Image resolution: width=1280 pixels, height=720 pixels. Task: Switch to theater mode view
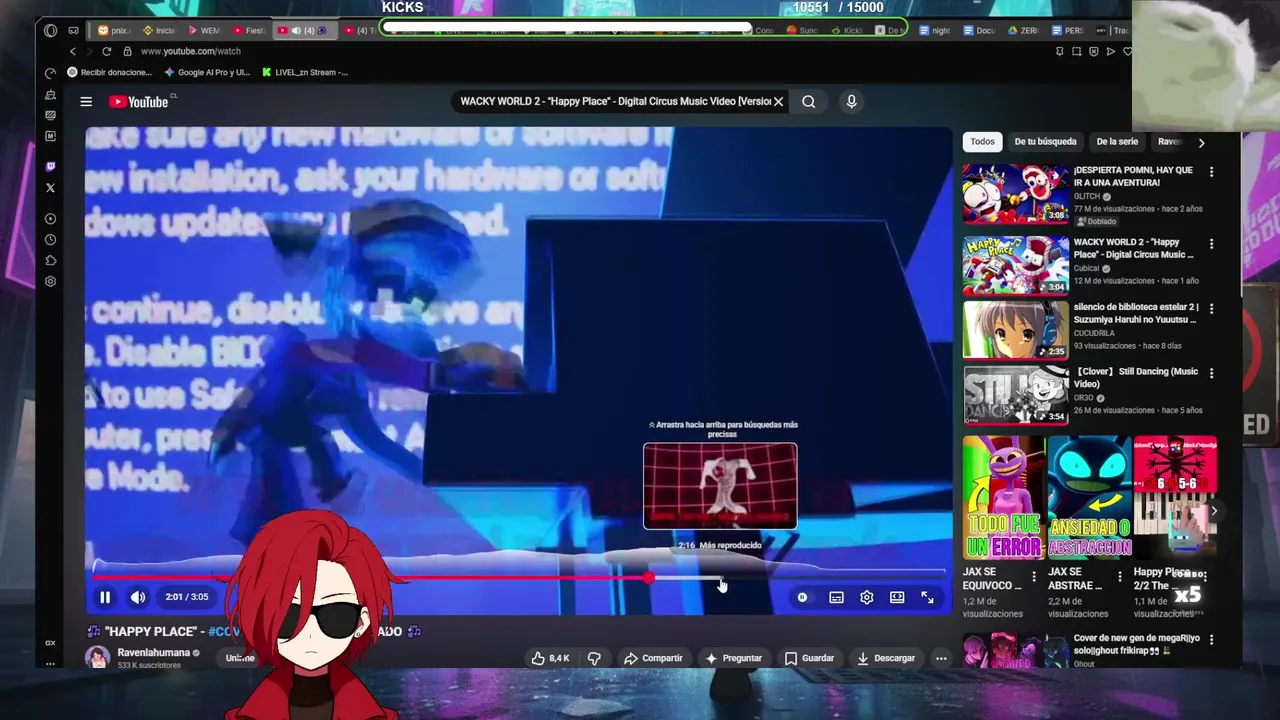[897, 597]
